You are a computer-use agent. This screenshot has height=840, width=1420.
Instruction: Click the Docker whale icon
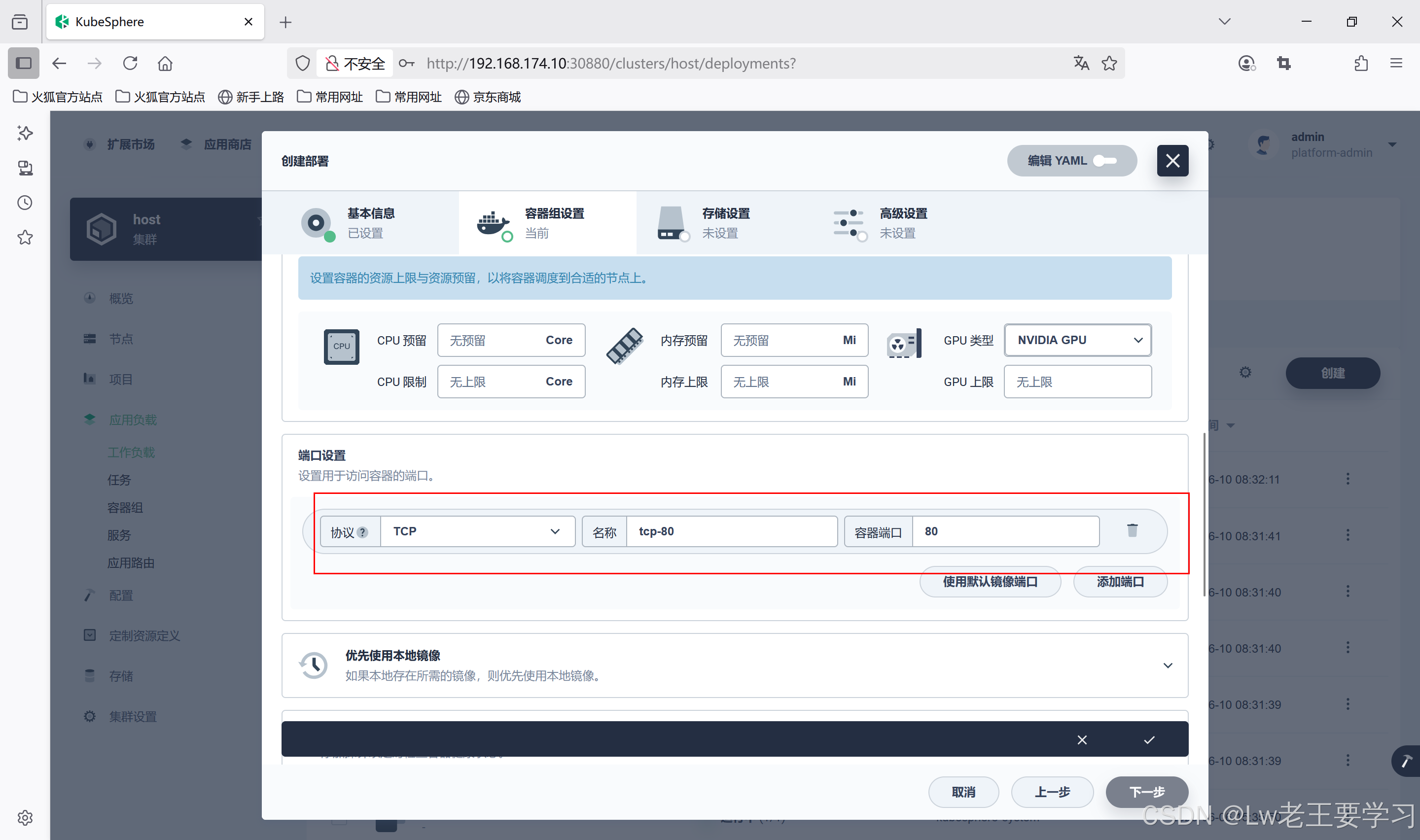(x=494, y=224)
